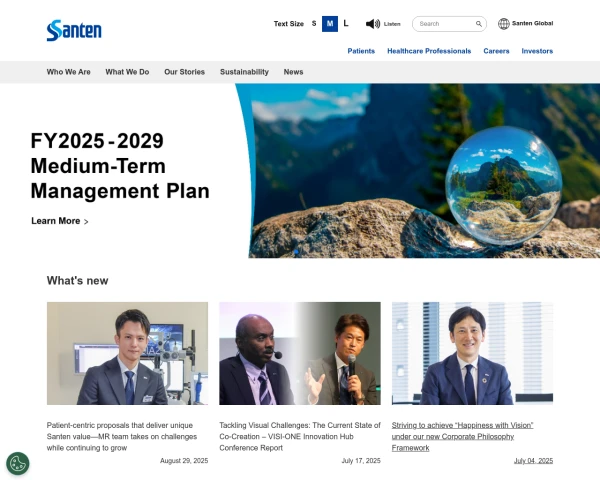Open the Our Stories menu item
Viewport: 600px width, 480px height.
(184, 72)
